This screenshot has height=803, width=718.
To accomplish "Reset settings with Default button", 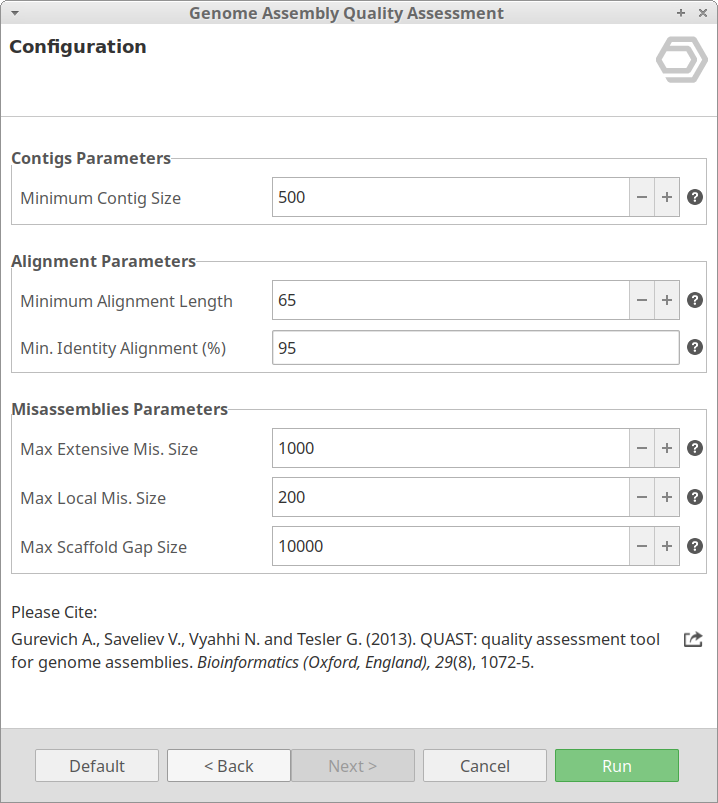I will click(x=97, y=766).
